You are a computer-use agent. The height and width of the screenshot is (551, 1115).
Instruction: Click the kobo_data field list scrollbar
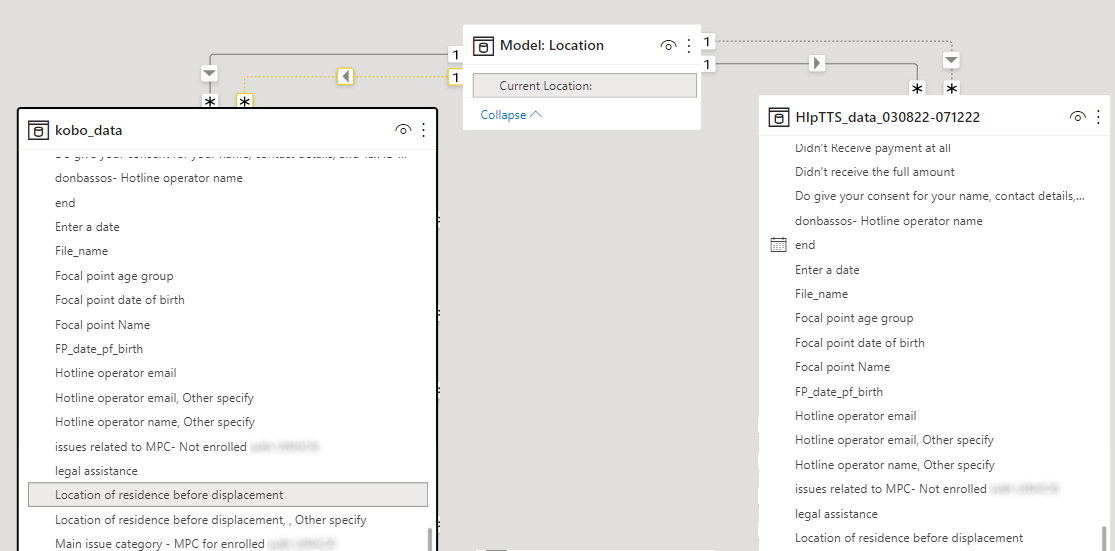(429, 540)
